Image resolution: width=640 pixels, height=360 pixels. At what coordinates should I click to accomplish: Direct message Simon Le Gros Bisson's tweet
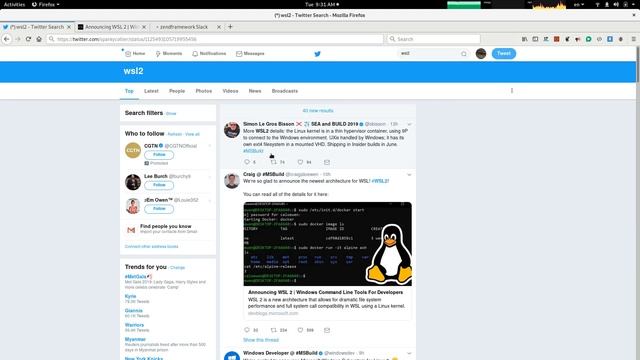327,162
